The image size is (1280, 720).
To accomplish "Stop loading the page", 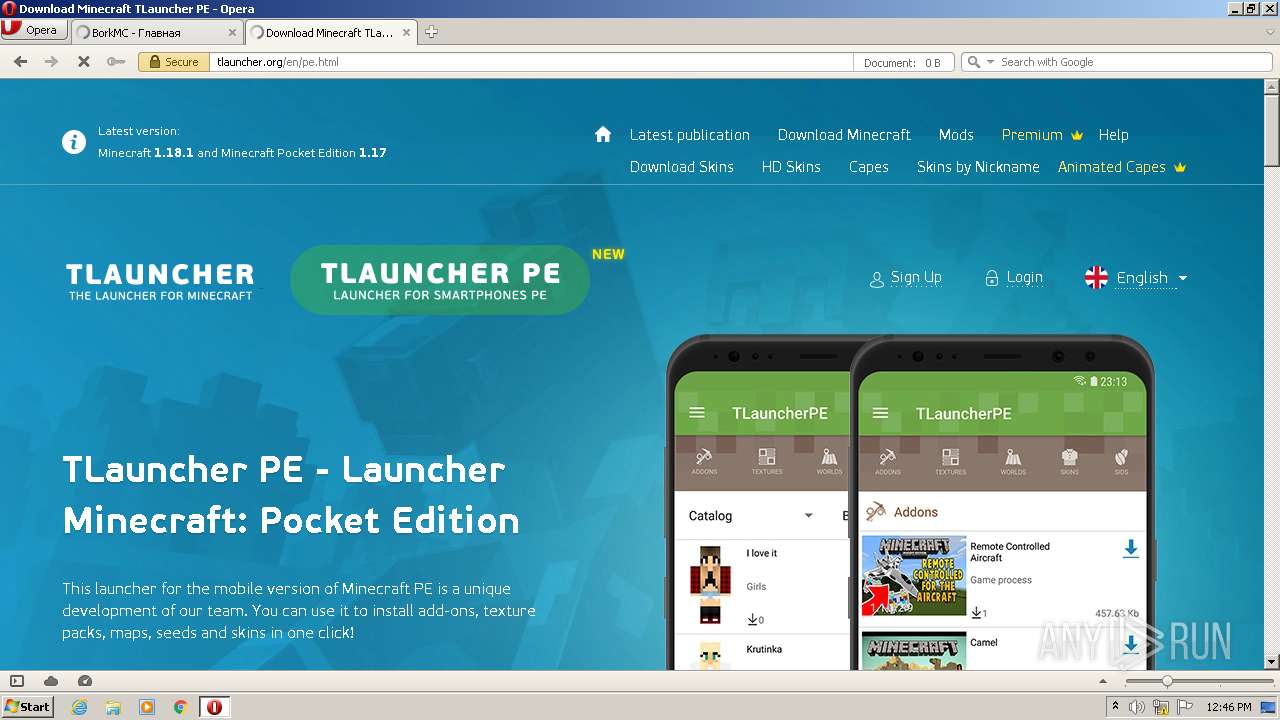I will [x=84, y=62].
